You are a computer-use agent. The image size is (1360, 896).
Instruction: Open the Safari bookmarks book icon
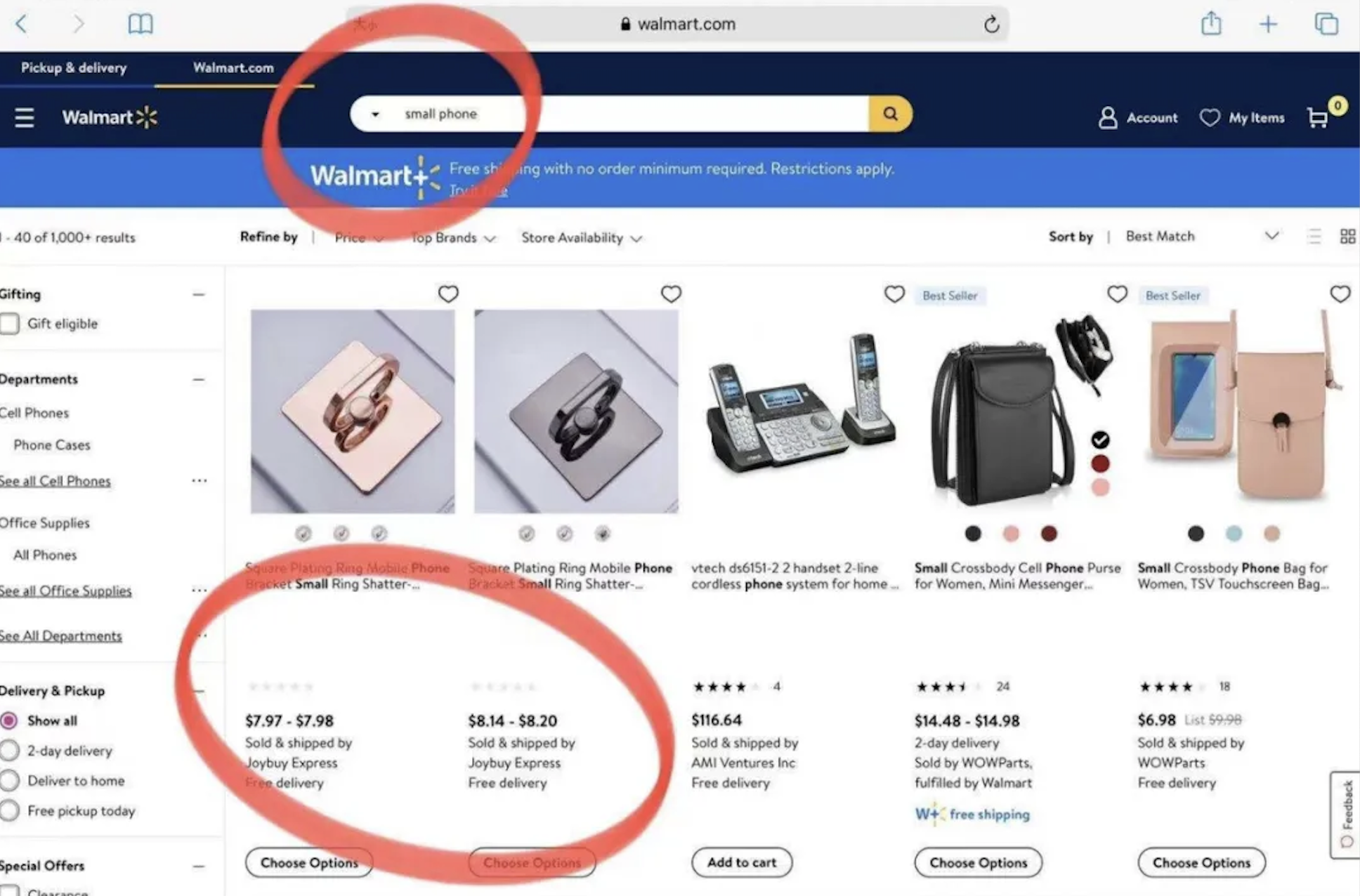tap(140, 25)
